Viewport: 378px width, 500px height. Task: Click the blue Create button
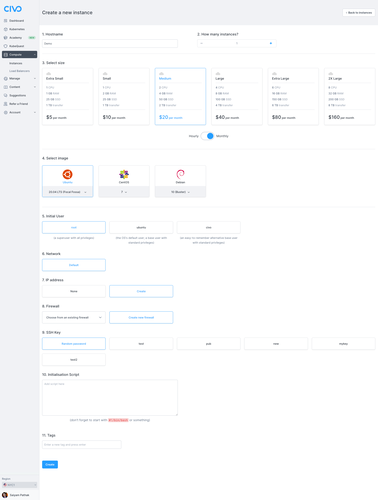click(50, 464)
